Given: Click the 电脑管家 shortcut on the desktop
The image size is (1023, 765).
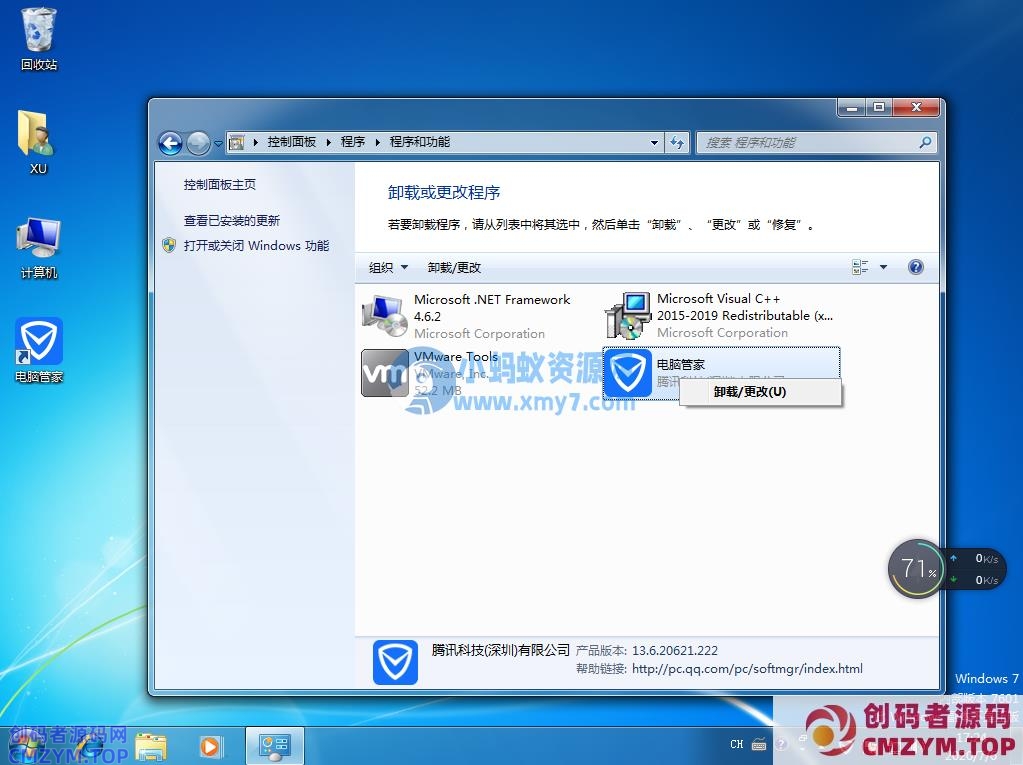Looking at the screenshot, I should pos(39,344).
